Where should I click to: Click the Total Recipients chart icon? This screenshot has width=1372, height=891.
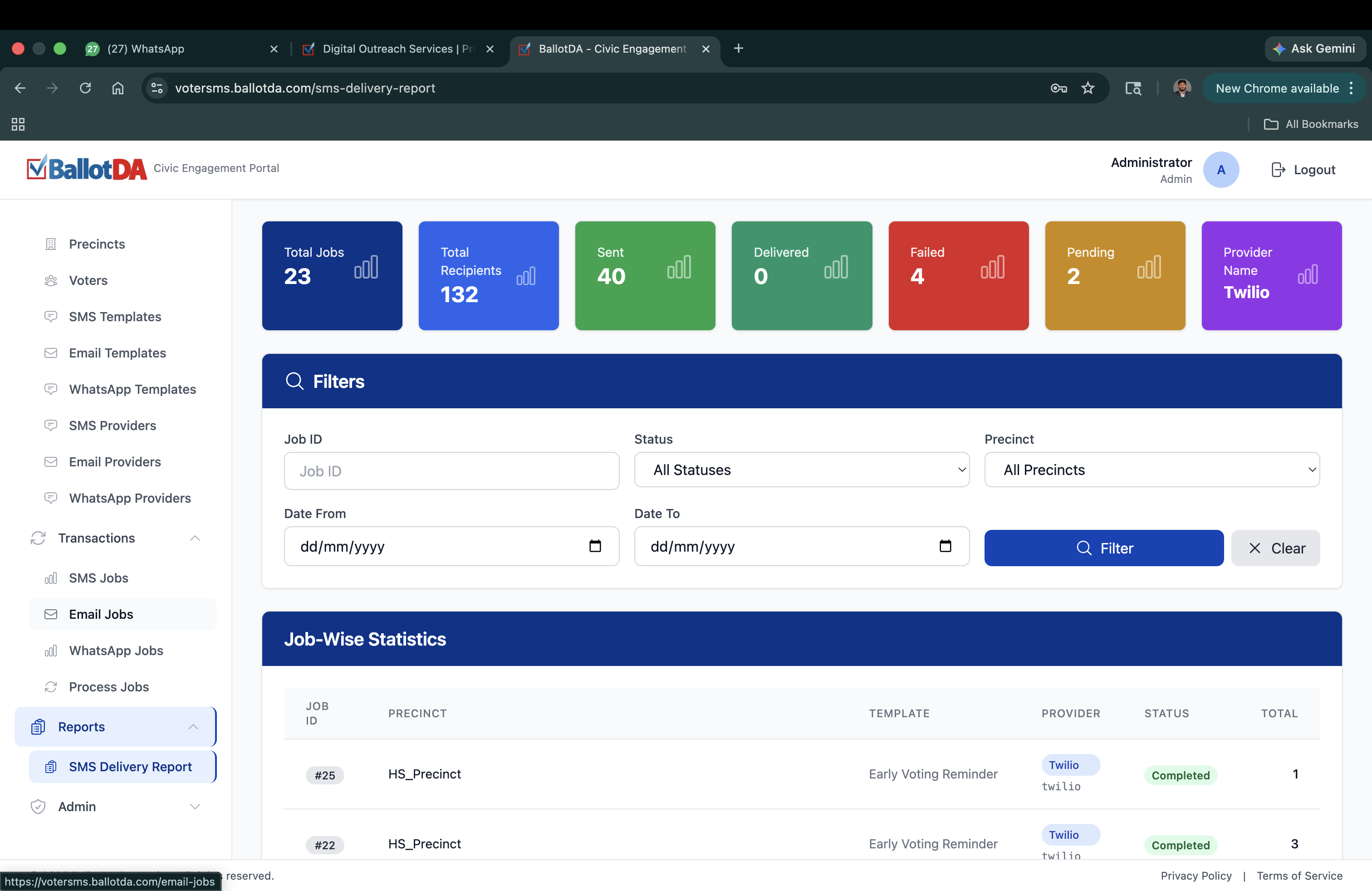[x=526, y=275]
